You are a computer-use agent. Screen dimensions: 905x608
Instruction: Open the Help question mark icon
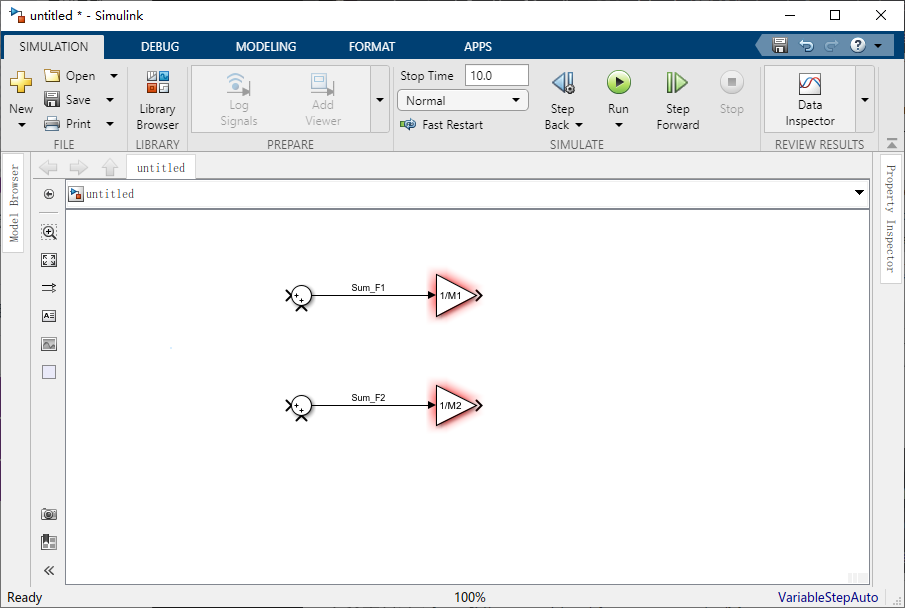coord(858,45)
